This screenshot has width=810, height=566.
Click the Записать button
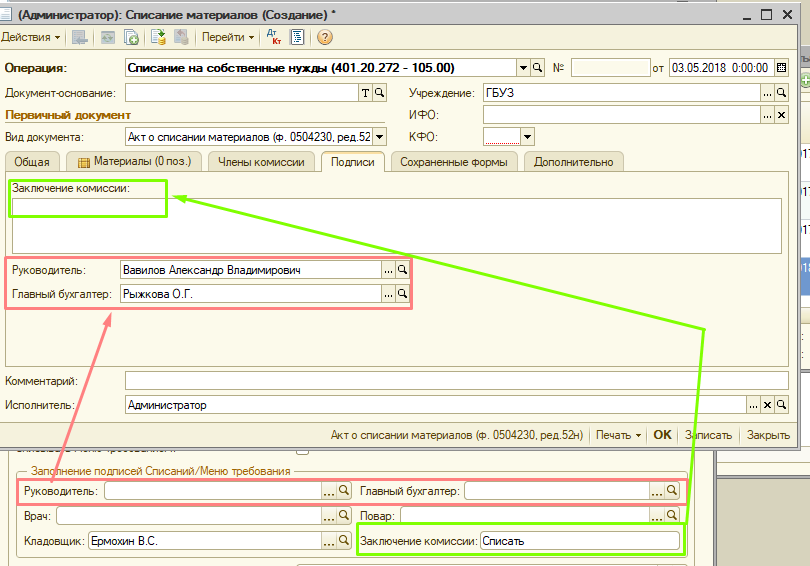click(x=709, y=435)
